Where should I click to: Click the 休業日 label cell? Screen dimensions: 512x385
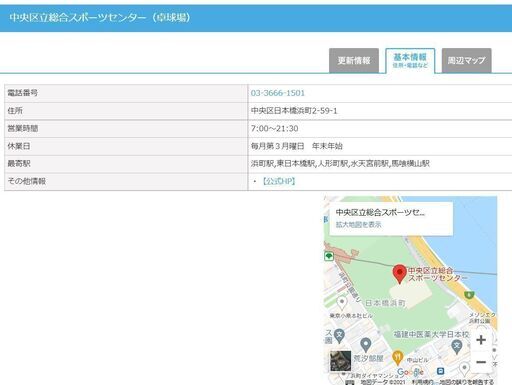click(126, 146)
